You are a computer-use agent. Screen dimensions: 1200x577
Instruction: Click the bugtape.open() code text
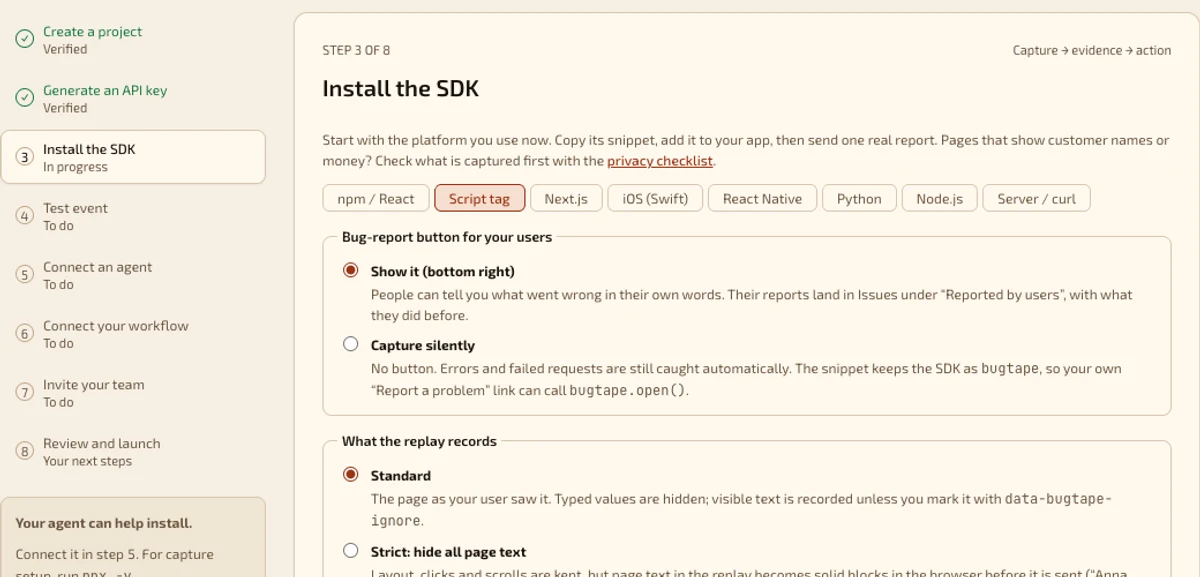pyautogui.click(x=628, y=390)
